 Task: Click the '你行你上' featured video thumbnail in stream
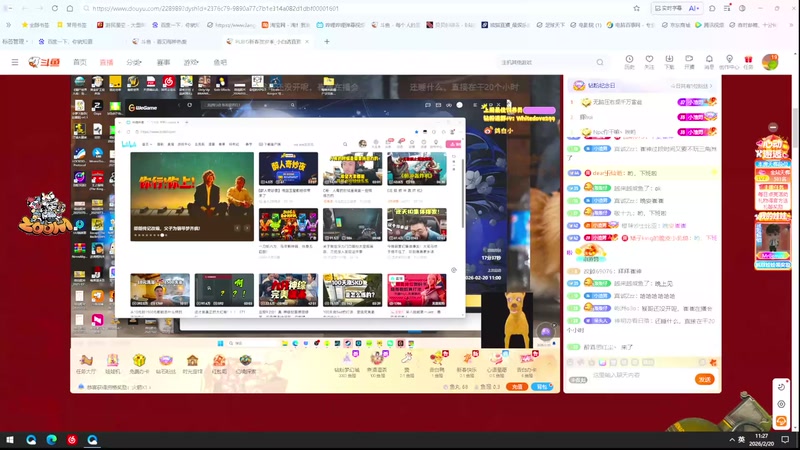[192, 196]
